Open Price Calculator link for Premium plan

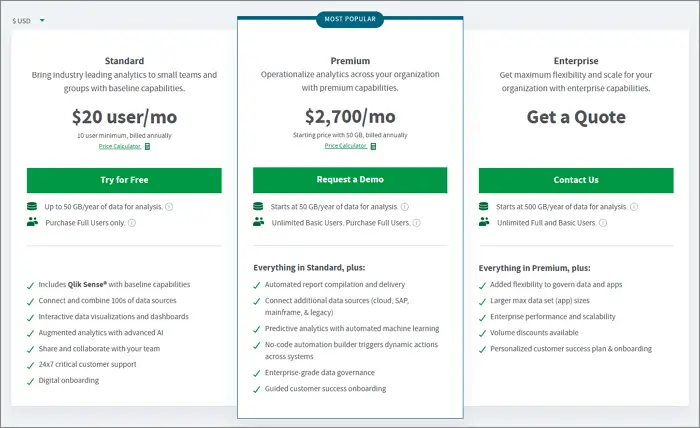(x=346, y=146)
